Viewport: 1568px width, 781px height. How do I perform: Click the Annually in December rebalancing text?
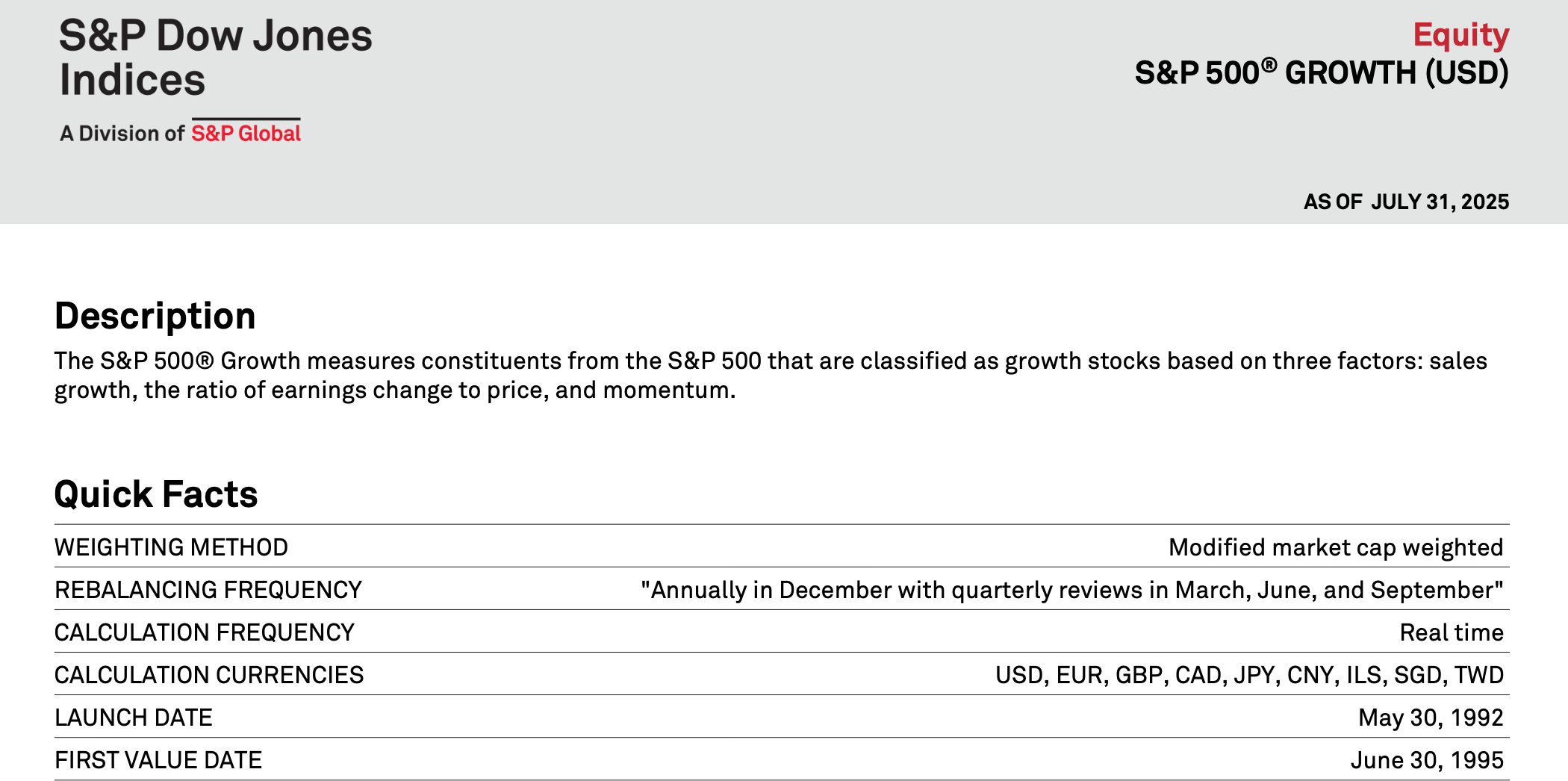(x=1071, y=590)
